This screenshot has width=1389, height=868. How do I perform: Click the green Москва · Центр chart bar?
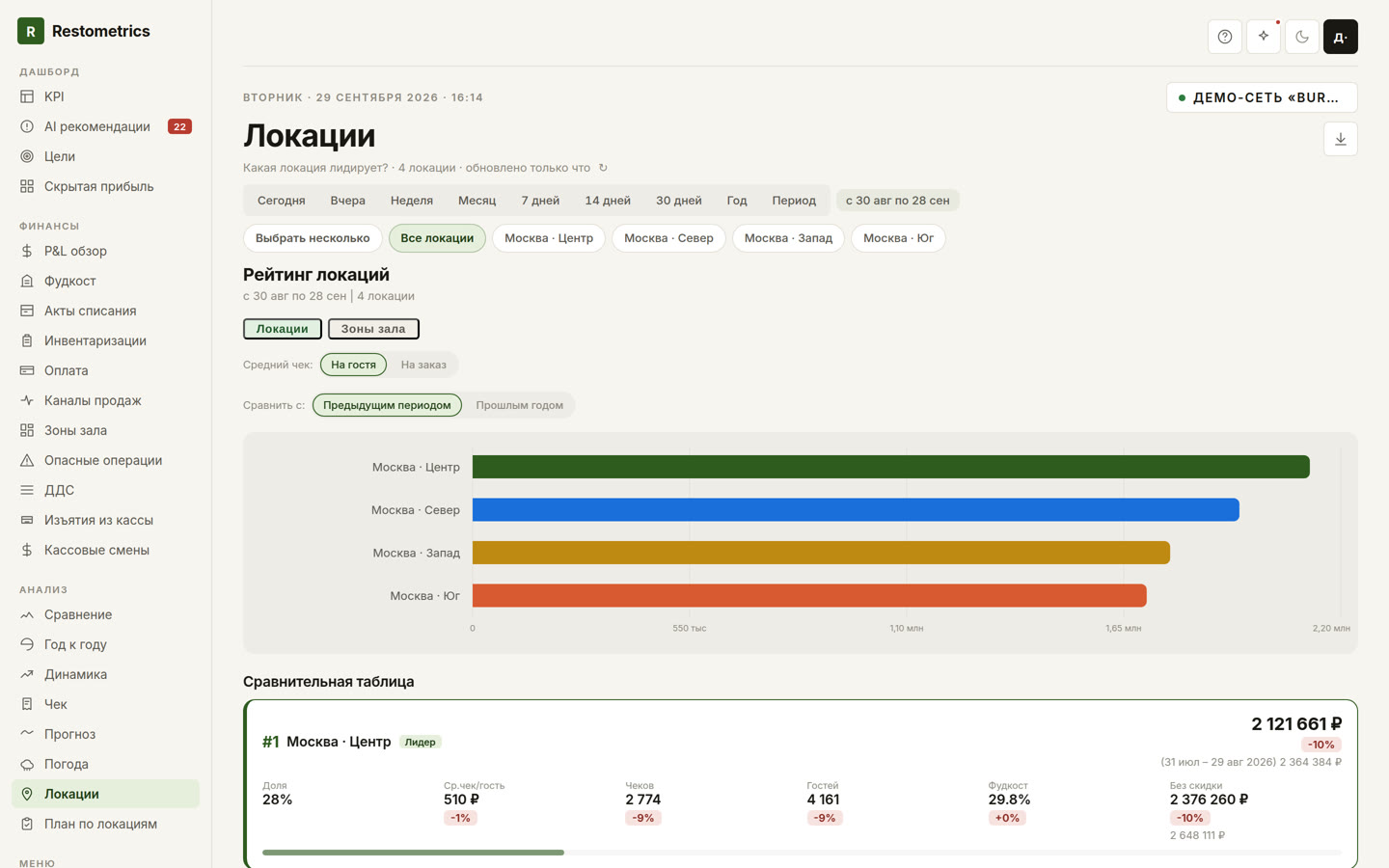pos(891,467)
